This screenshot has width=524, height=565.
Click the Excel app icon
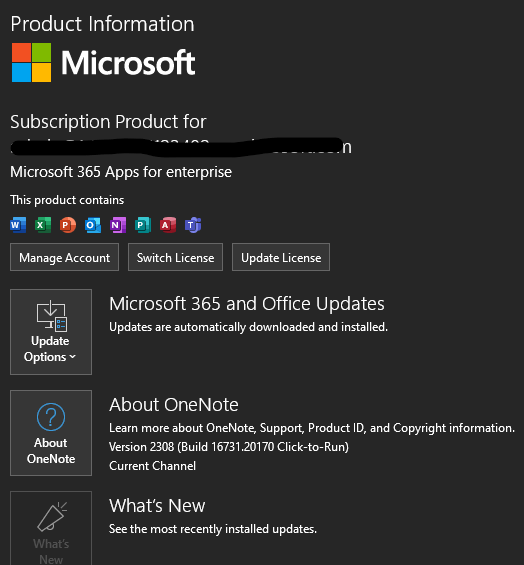[x=43, y=225]
